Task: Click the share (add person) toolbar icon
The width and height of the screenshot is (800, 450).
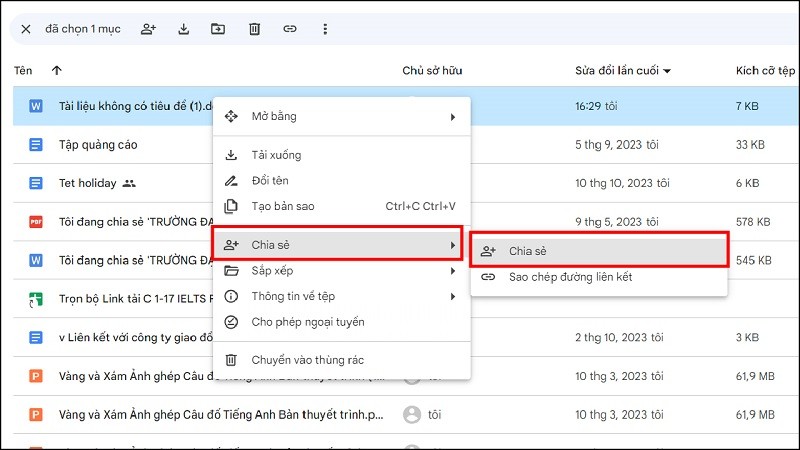Action: click(x=148, y=29)
